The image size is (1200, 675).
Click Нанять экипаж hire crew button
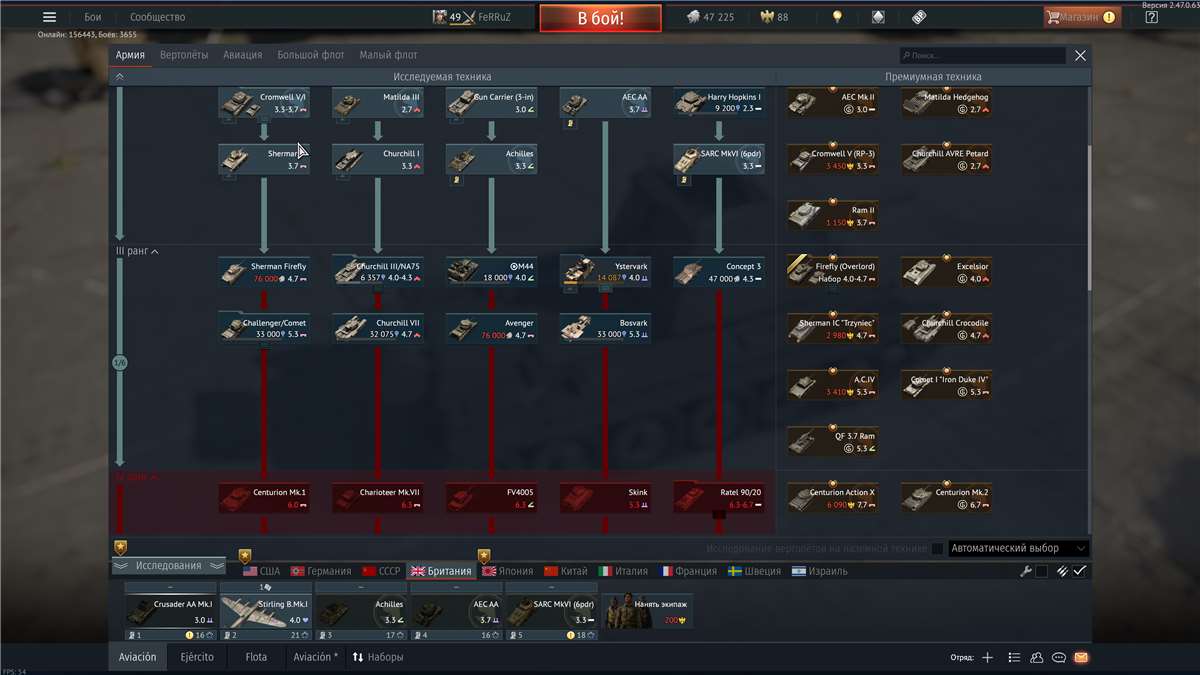(647, 612)
